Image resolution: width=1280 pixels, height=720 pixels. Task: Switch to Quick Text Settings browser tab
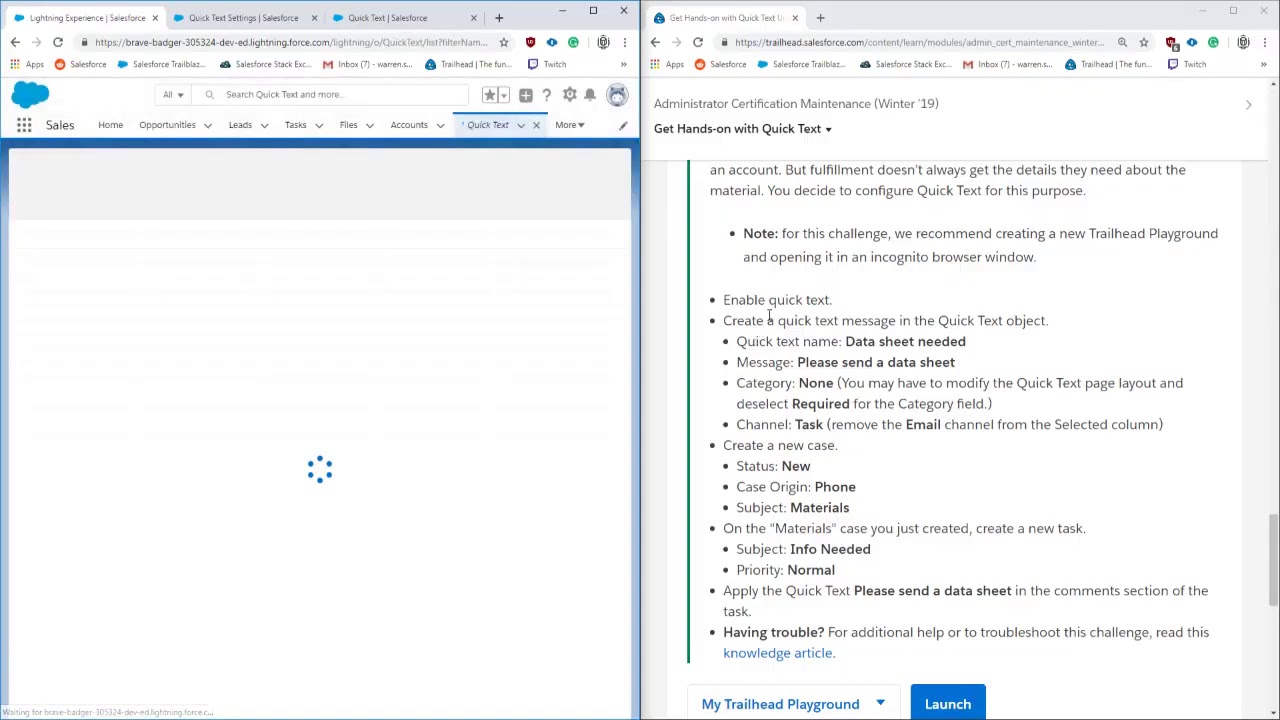243,17
